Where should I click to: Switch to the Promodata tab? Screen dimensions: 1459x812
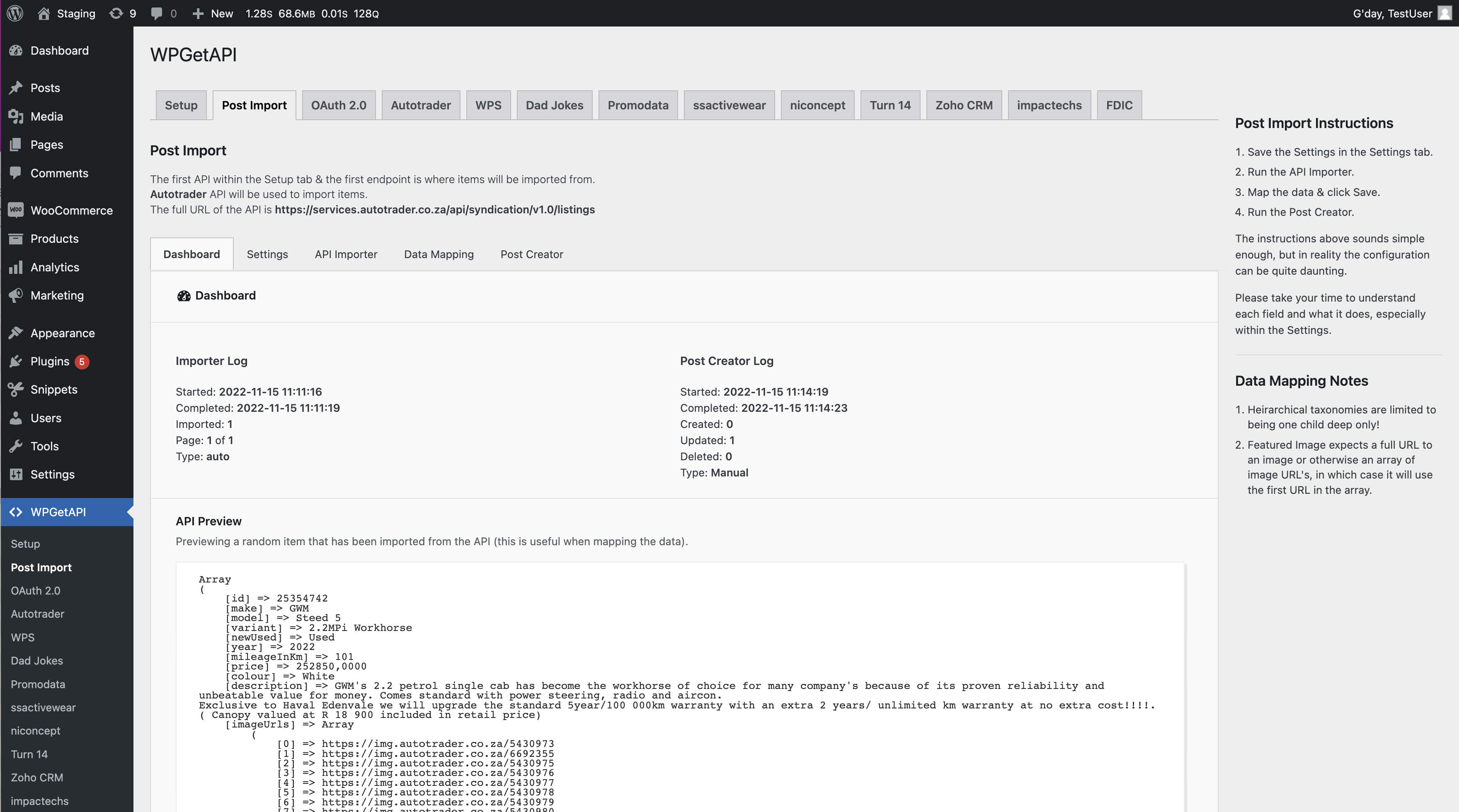pyautogui.click(x=638, y=105)
